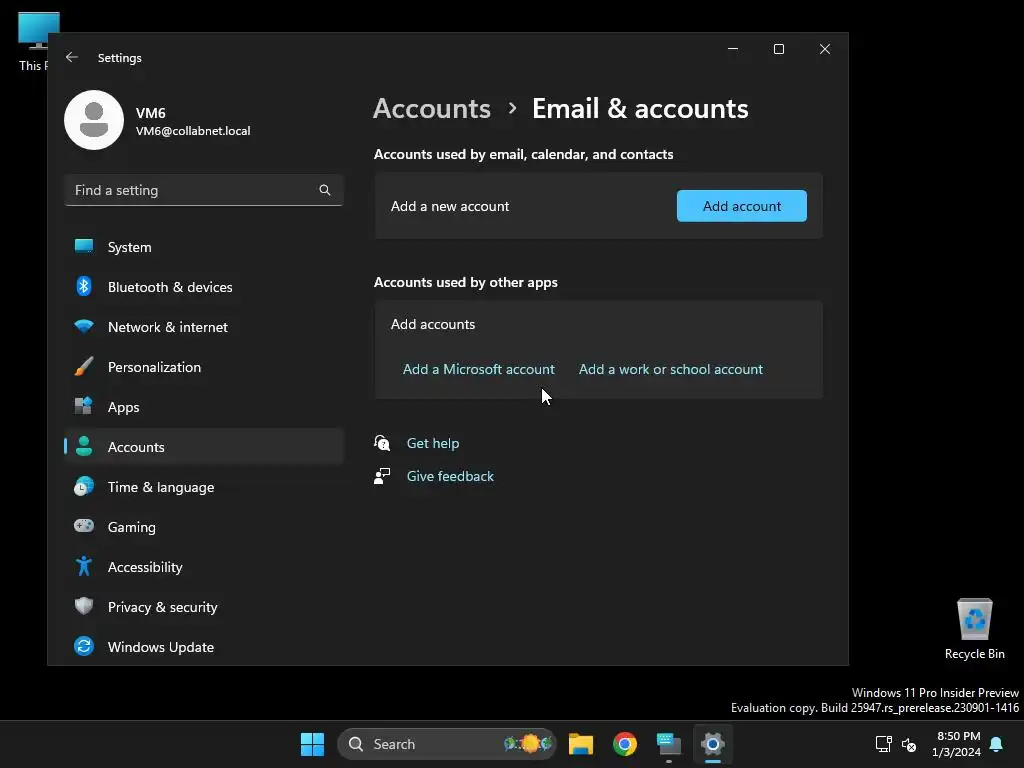Click the Add a new account row
Screen dimensions: 1024x768
coord(598,206)
